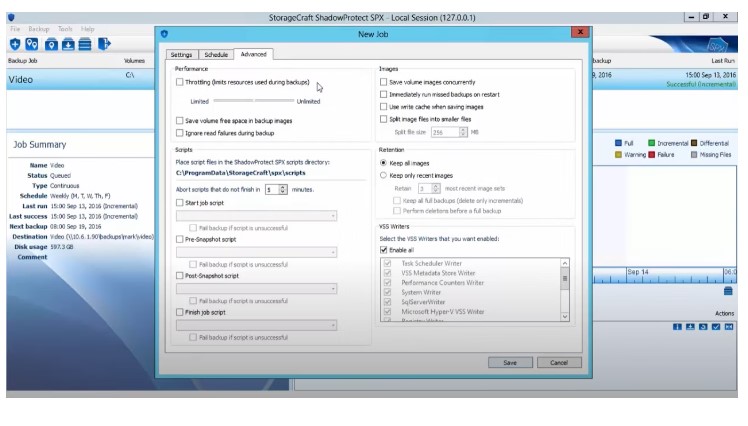
Task: Open the Finish job script dropdown
Action: click(x=257, y=325)
